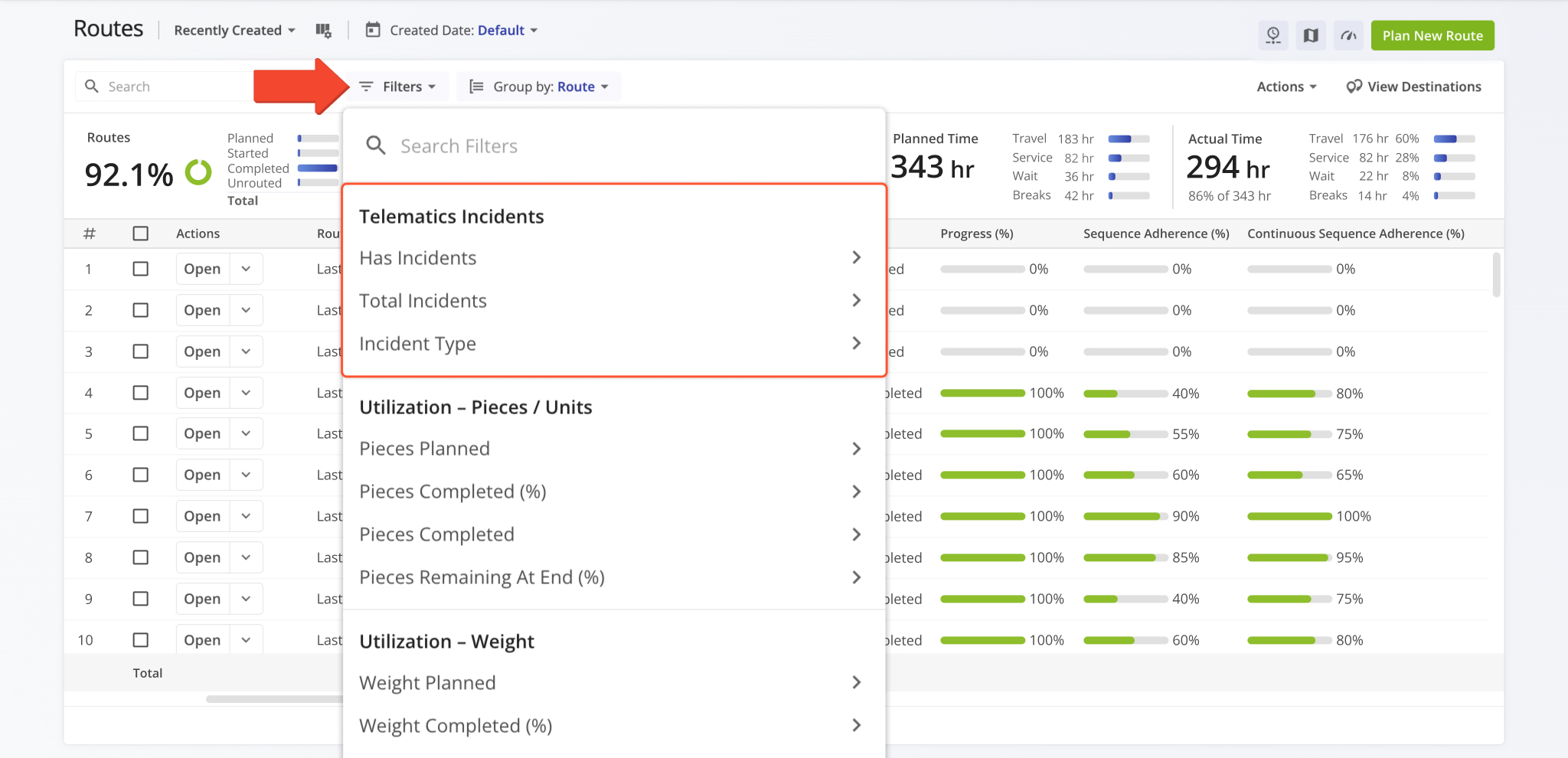Click the View Destinations pin icon
This screenshot has height=758, width=1568.
click(x=1354, y=87)
